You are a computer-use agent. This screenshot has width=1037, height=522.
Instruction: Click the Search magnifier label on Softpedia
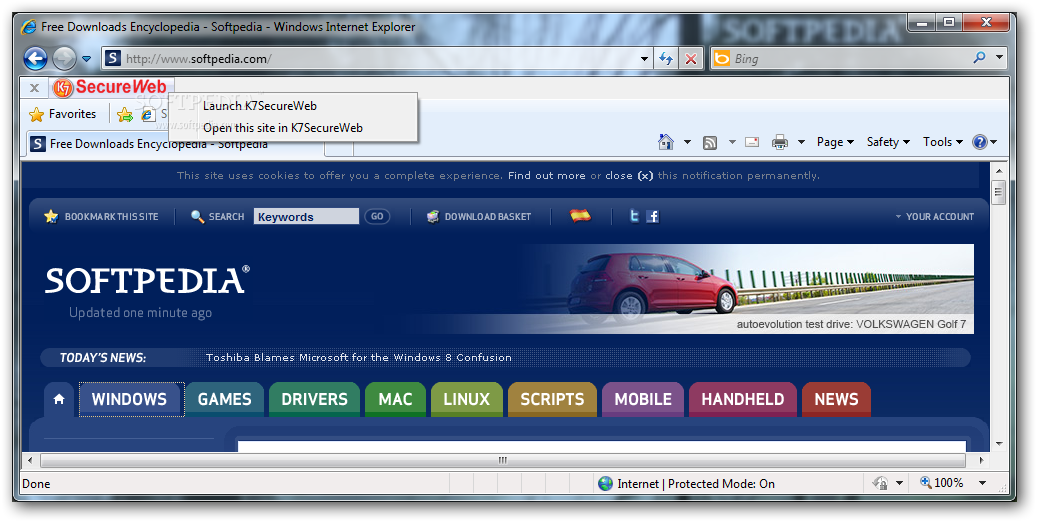pyautogui.click(x=218, y=216)
